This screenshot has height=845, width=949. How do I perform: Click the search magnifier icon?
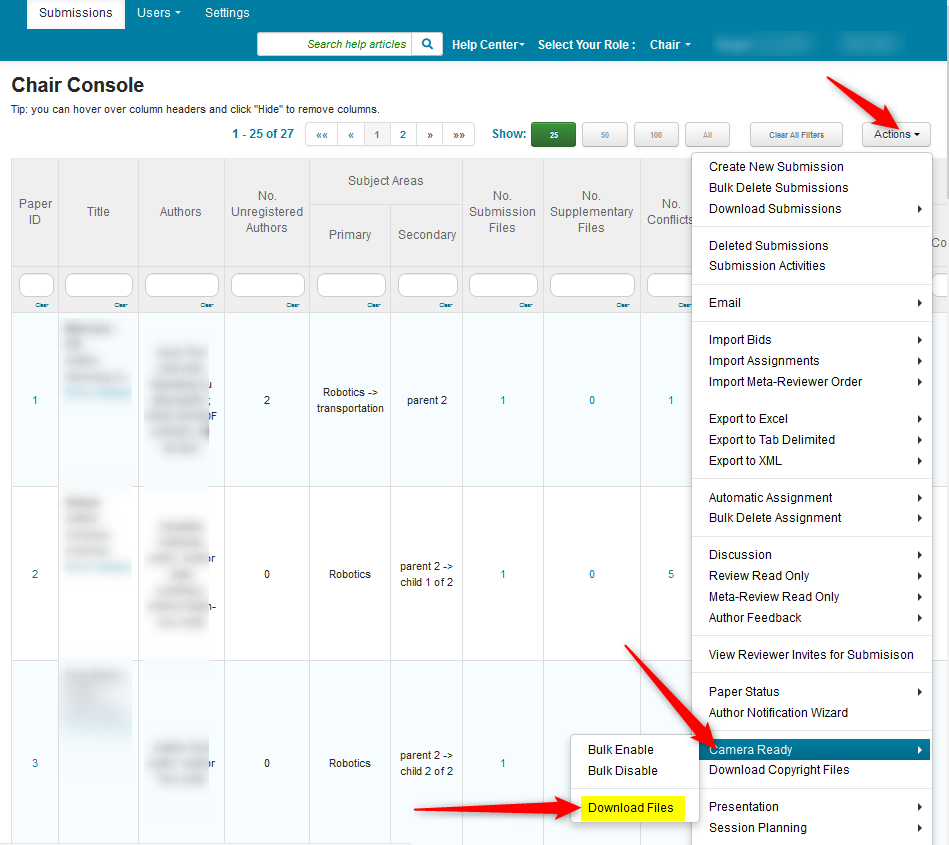click(427, 44)
